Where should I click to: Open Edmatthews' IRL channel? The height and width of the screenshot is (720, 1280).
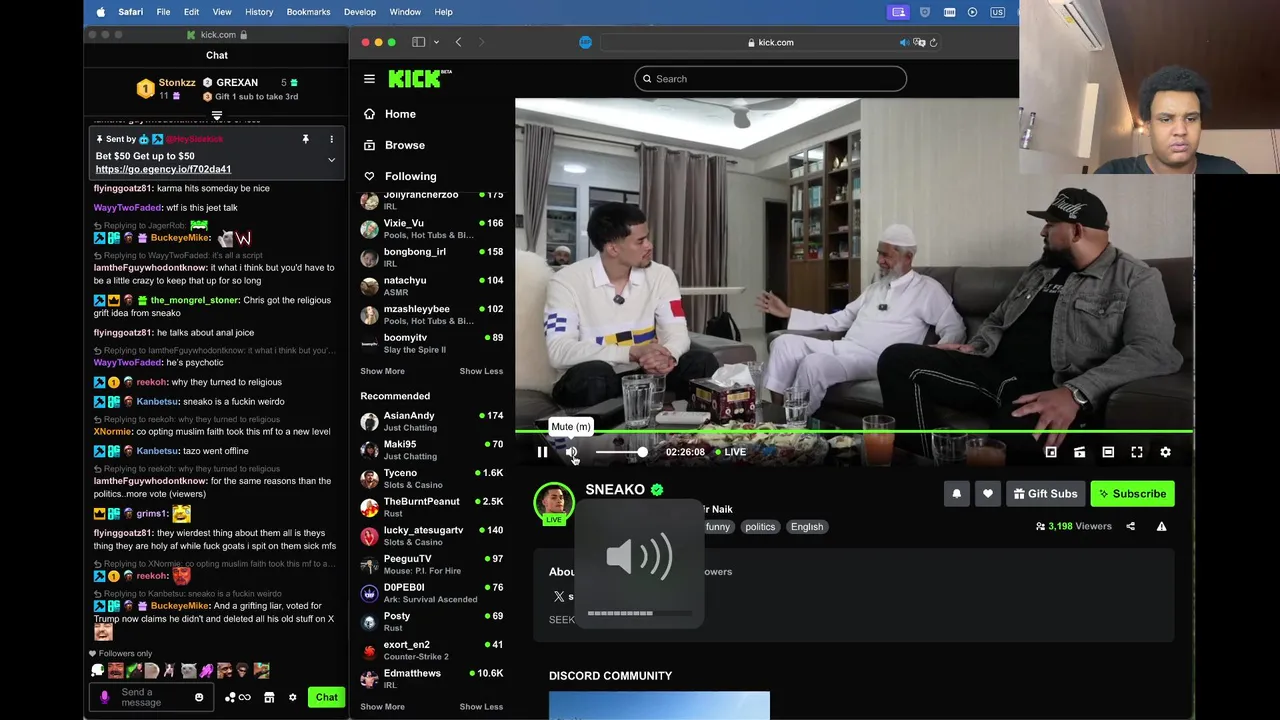pyautogui.click(x=432, y=678)
